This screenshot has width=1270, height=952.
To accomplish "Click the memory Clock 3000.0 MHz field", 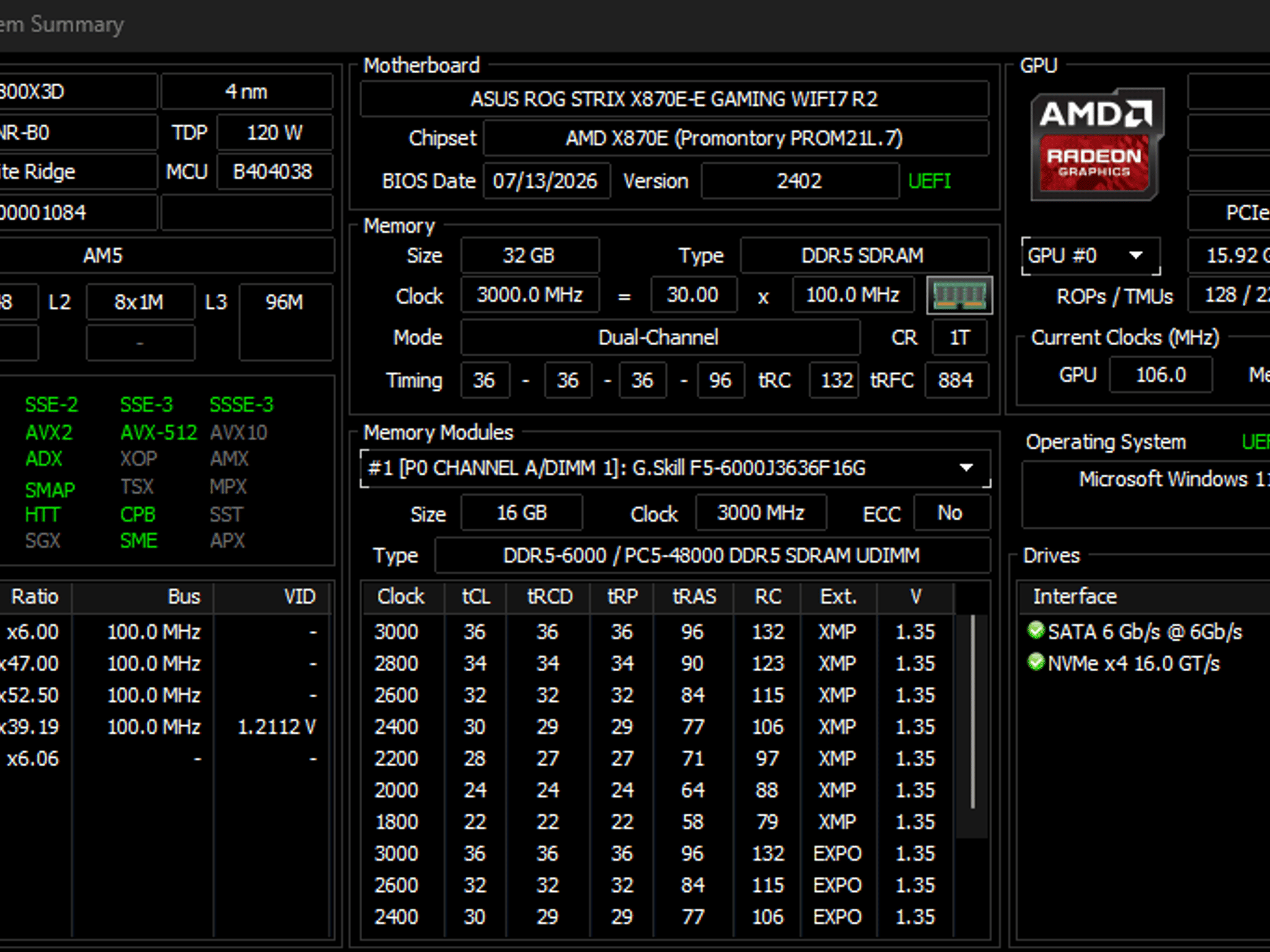I will (530, 295).
